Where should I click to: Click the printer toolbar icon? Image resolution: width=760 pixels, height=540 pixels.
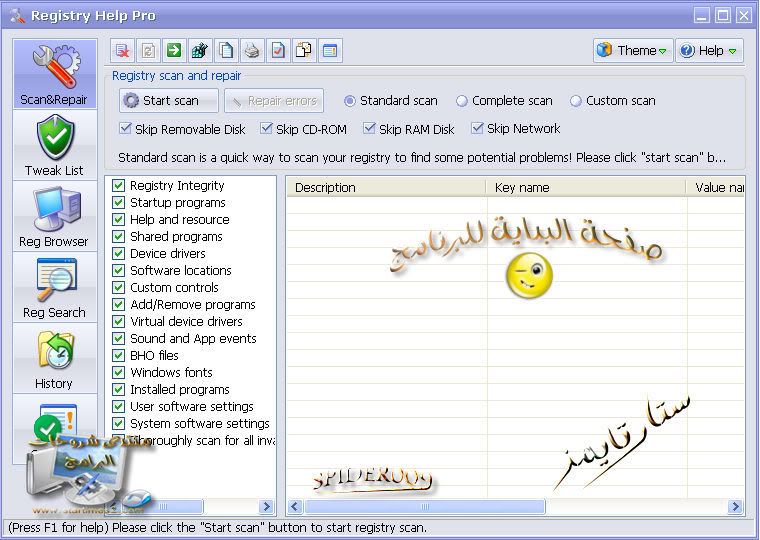(x=252, y=50)
